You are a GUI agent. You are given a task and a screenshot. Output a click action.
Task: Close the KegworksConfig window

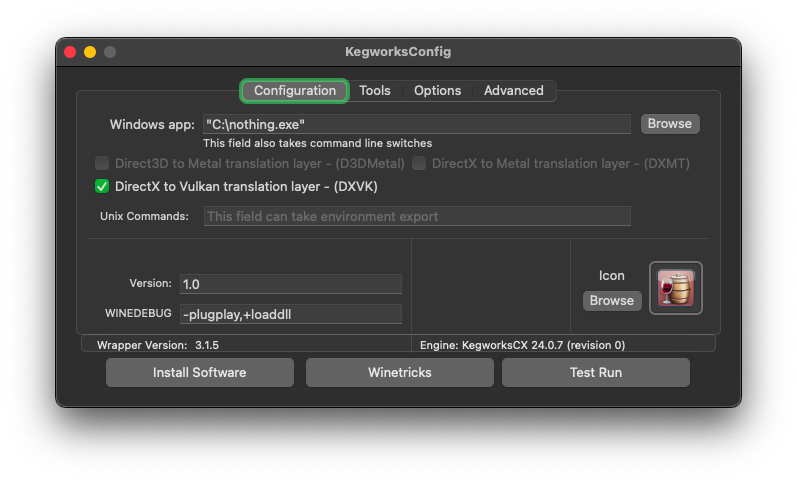click(x=70, y=52)
